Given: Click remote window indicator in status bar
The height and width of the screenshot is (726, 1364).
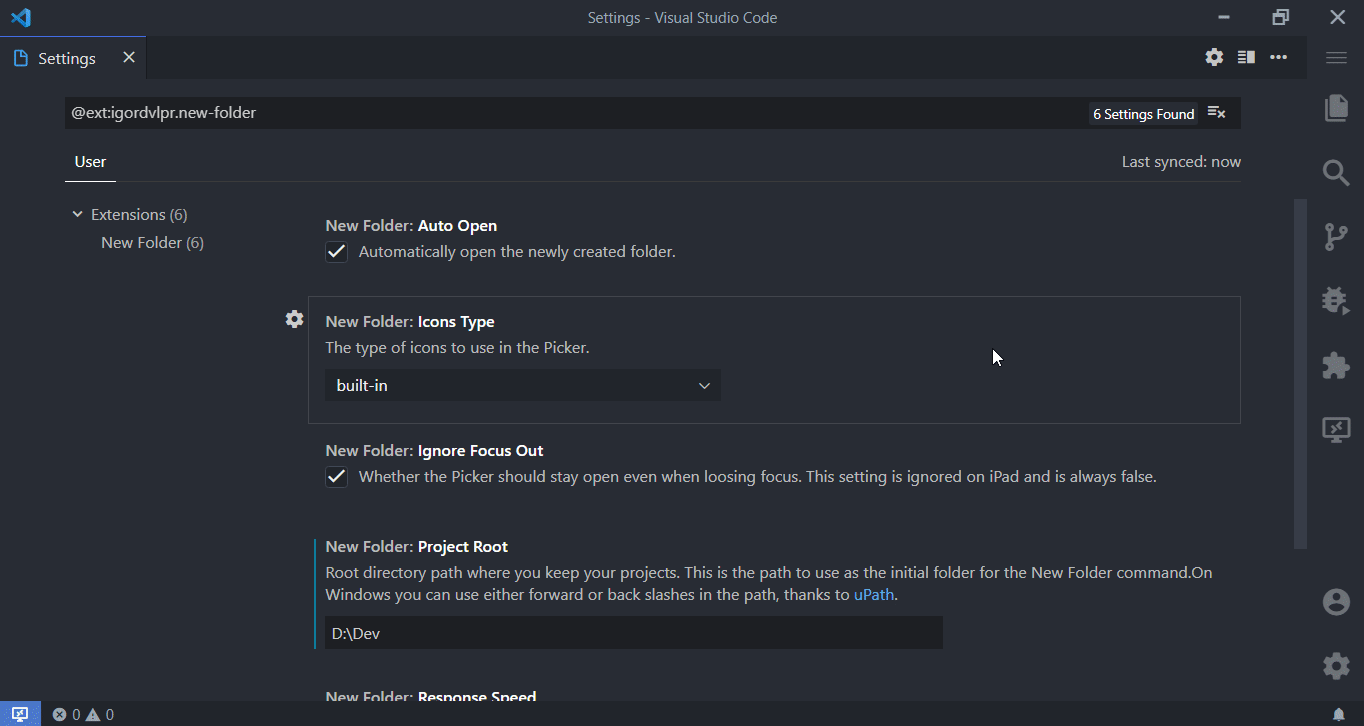Looking at the screenshot, I should click(x=20, y=714).
